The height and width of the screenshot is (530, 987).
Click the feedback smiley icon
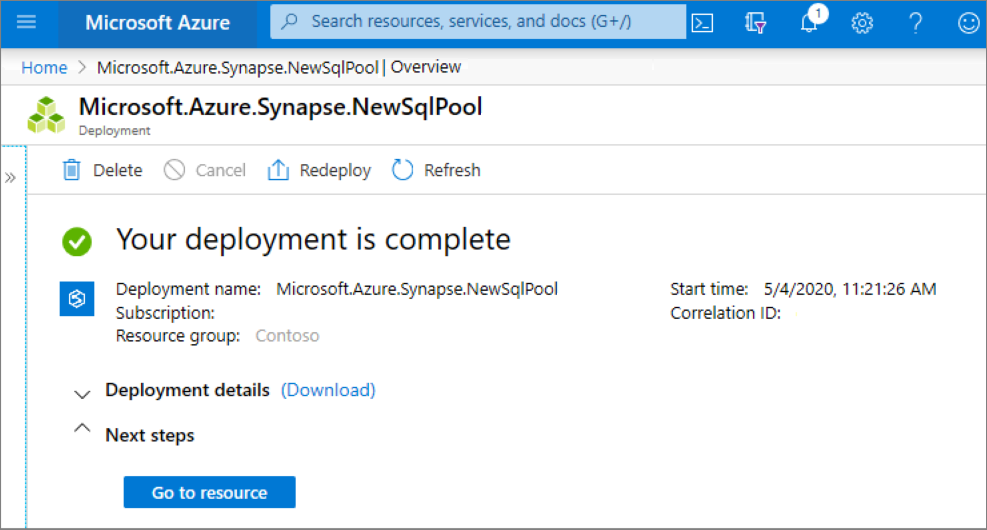[967, 22]
